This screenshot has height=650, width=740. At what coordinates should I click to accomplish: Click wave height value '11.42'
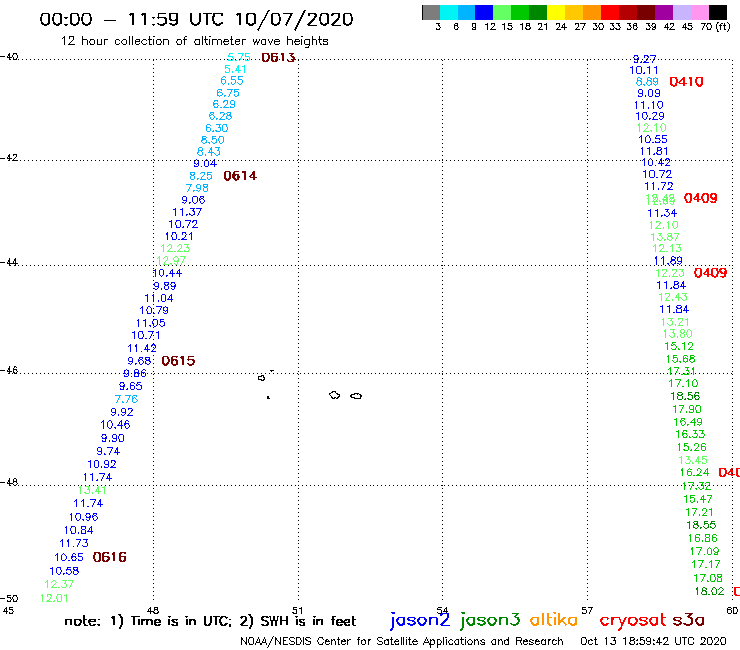pyautogui.click(x=142, y=348)
